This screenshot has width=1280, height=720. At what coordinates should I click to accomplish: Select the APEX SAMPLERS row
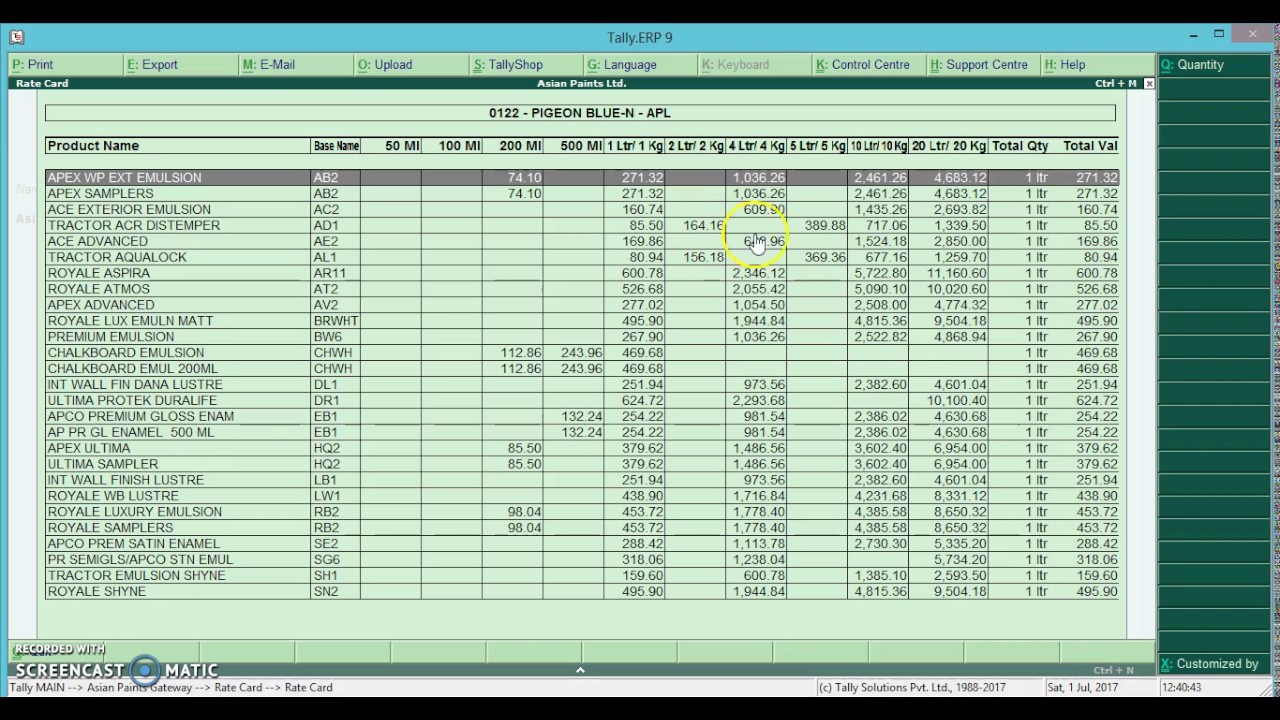582,193
